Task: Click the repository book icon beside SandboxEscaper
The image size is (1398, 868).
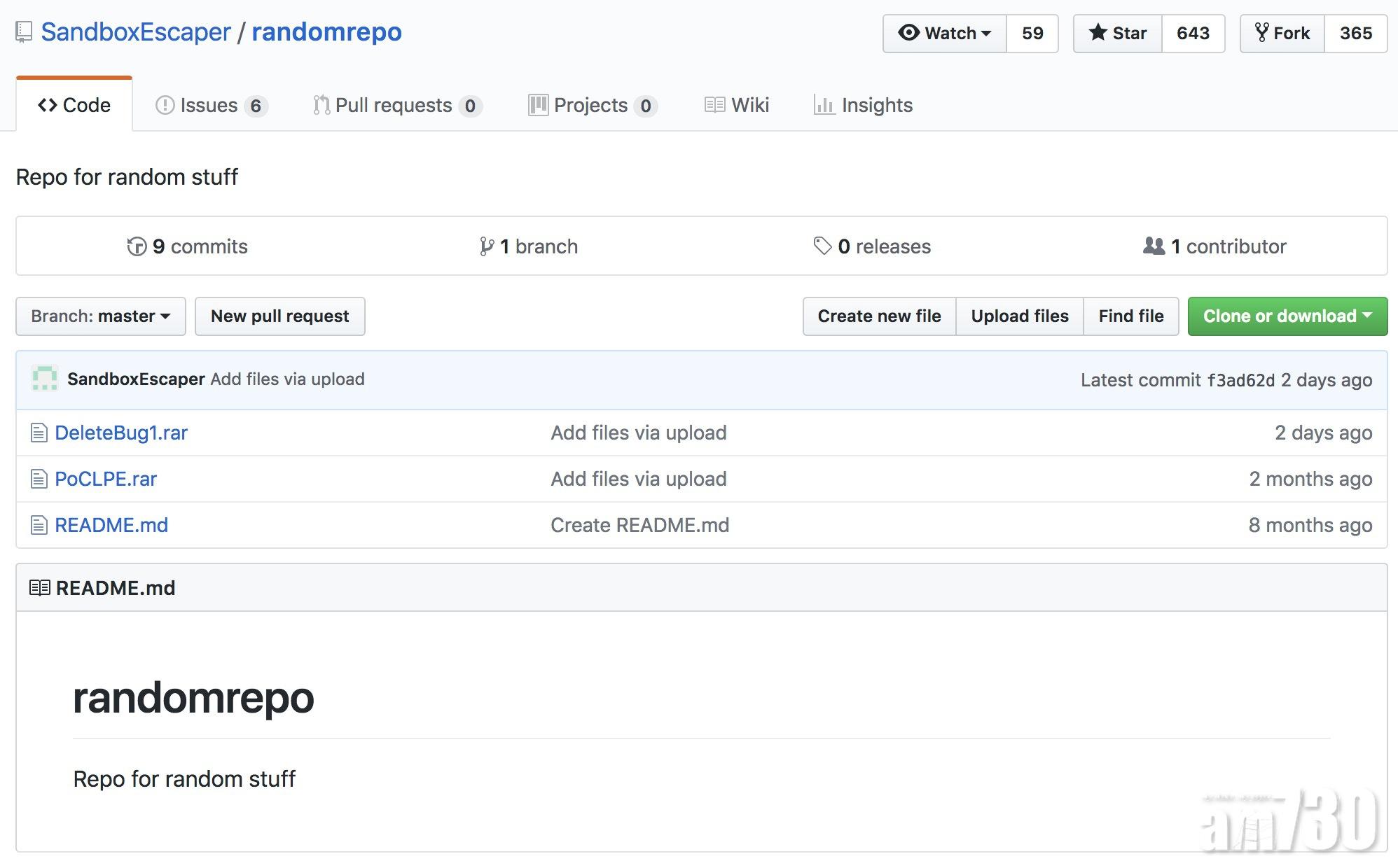Action: pos(24,32)
